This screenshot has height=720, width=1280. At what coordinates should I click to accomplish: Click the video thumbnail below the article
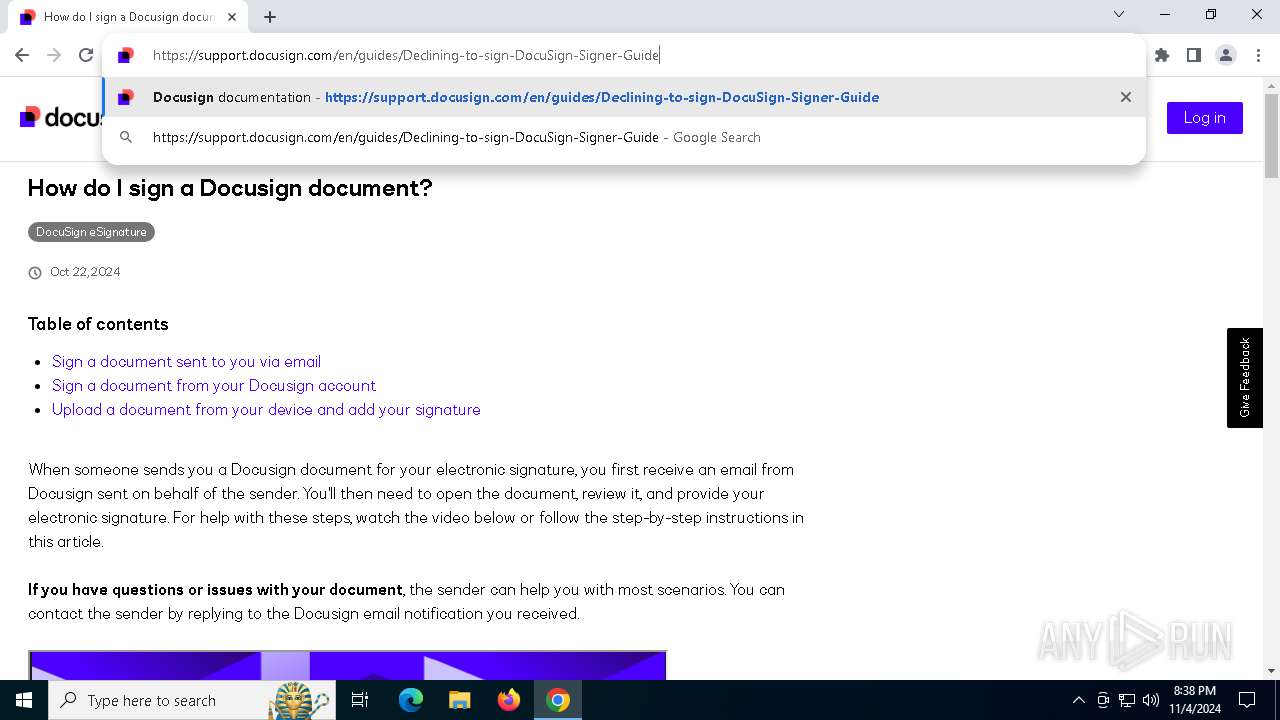[347, 665]
